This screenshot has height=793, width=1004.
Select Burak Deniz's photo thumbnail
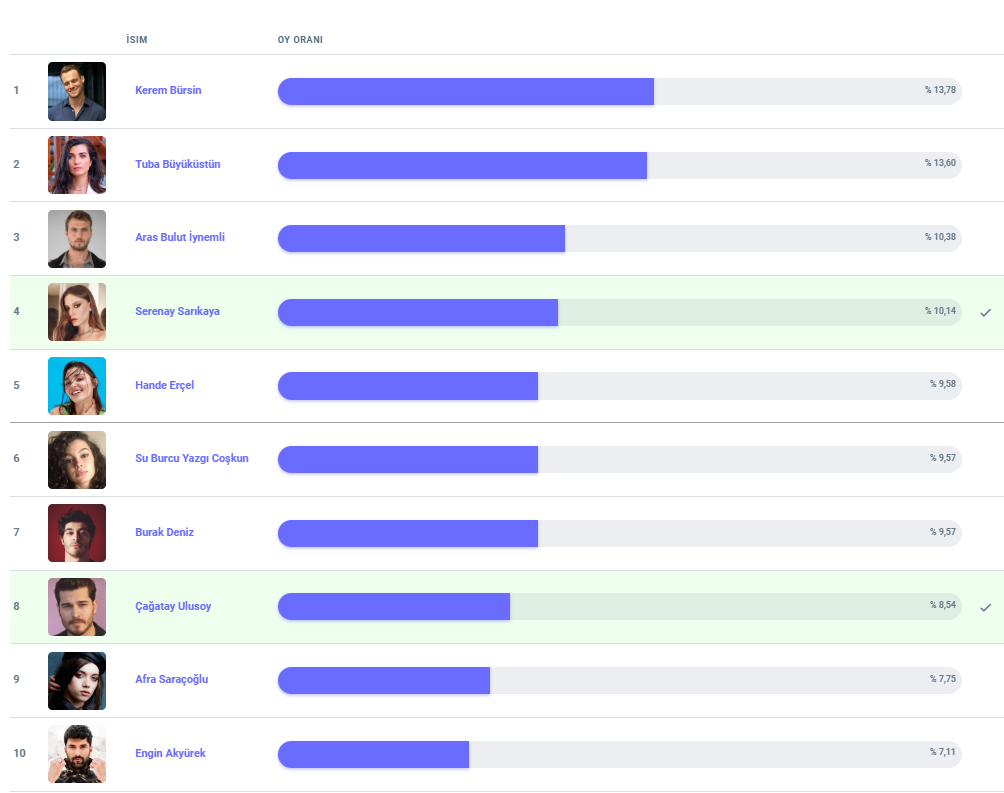(76, 533)
